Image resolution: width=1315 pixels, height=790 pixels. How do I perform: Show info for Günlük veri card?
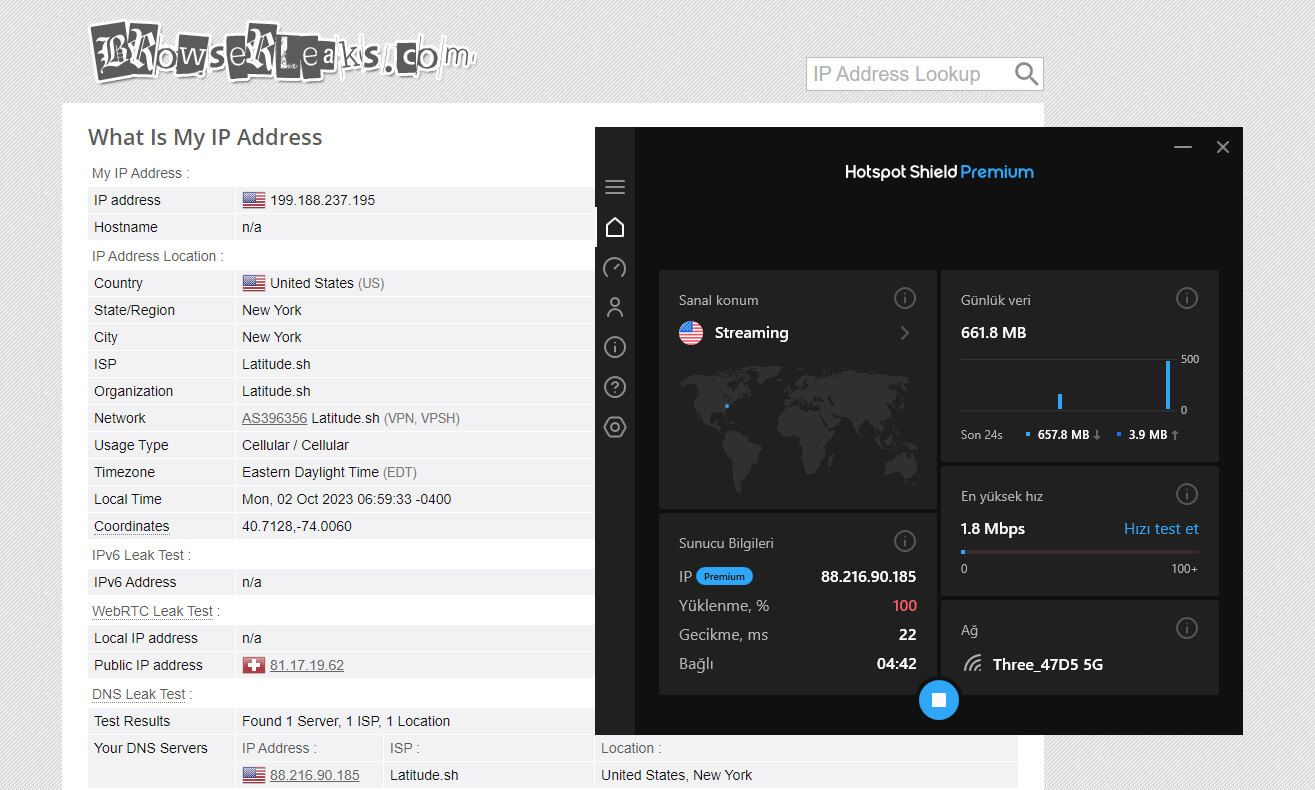click(1187, 298)
